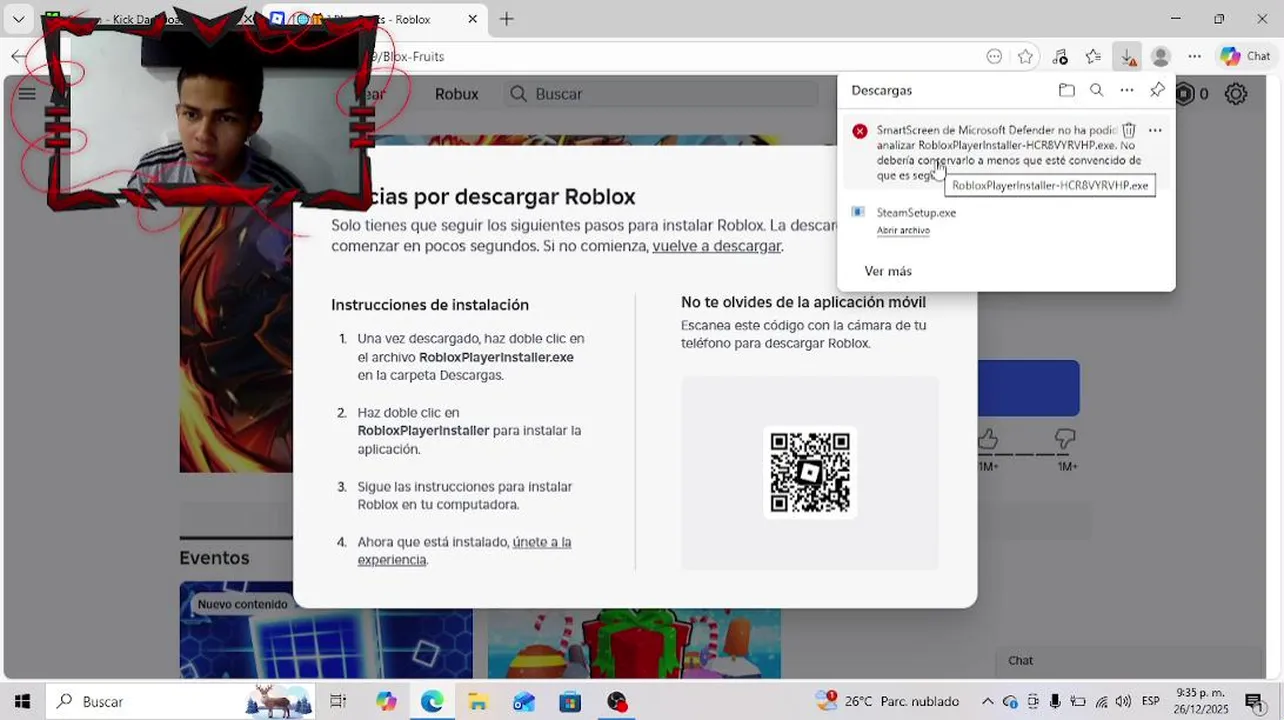Viewport: 1284px width, 720px height.
Task: Click Ver más in downloads panel
Action: [888, 271]
